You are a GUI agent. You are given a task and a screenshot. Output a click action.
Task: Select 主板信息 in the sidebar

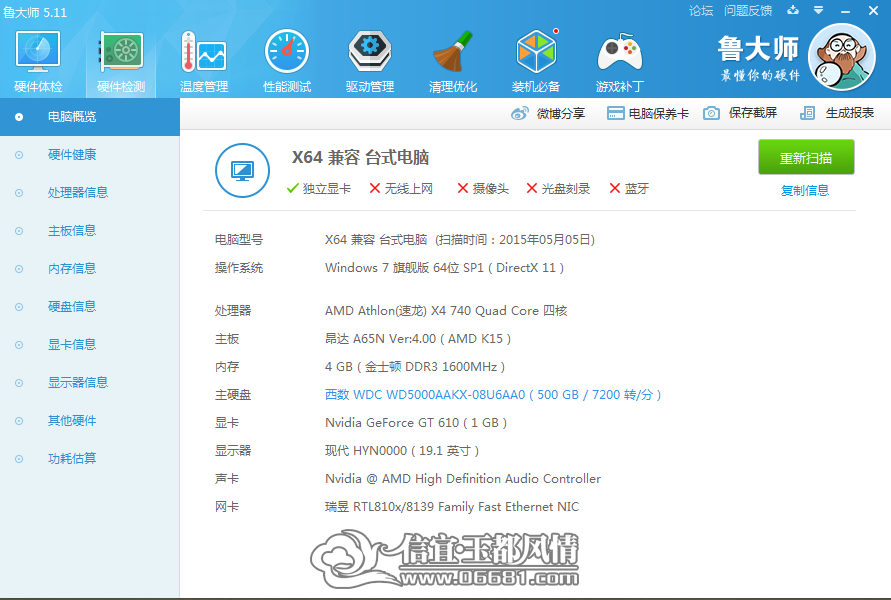coord(90,231)
